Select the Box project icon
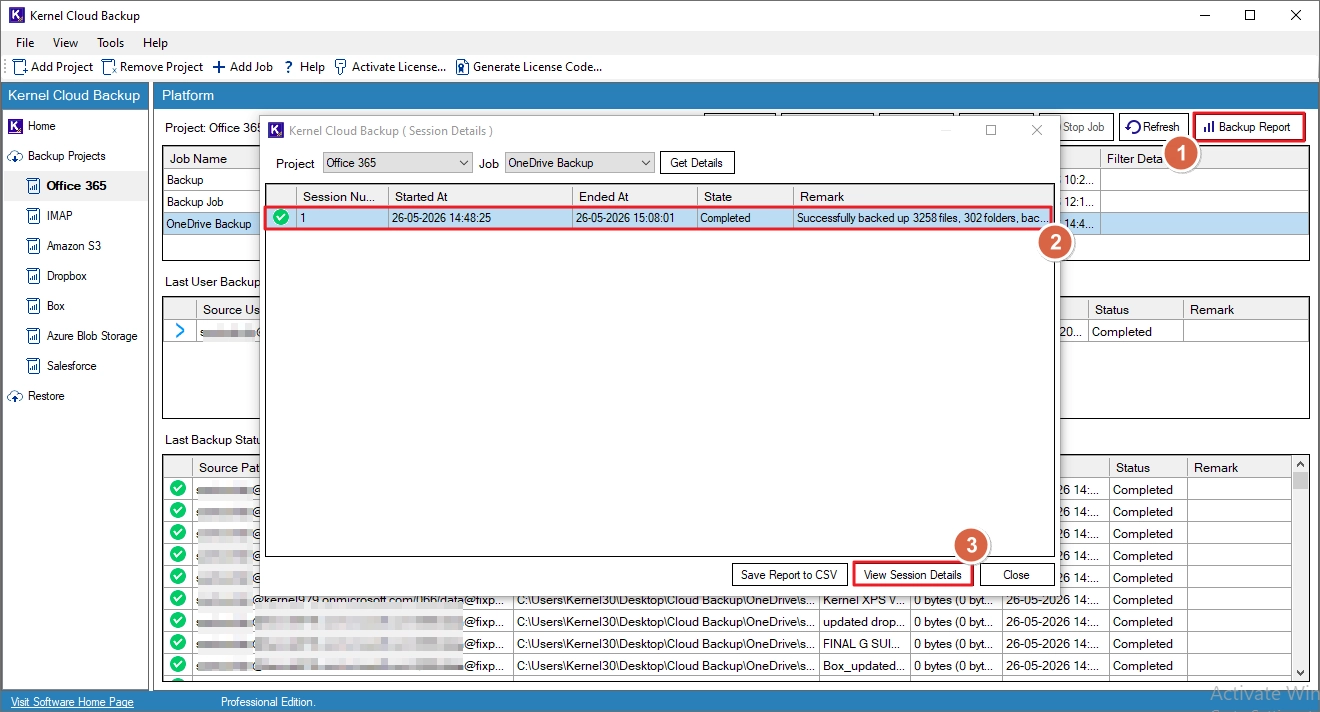The height and width of the screenshot is (712, 1320). click(x=34, y=306)
